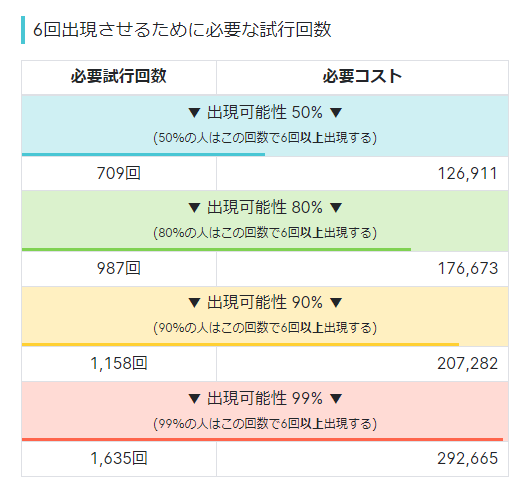Click left triangle beside 出現可能性 80%
This screenshot has width=529, height=484.
point(194,207)
